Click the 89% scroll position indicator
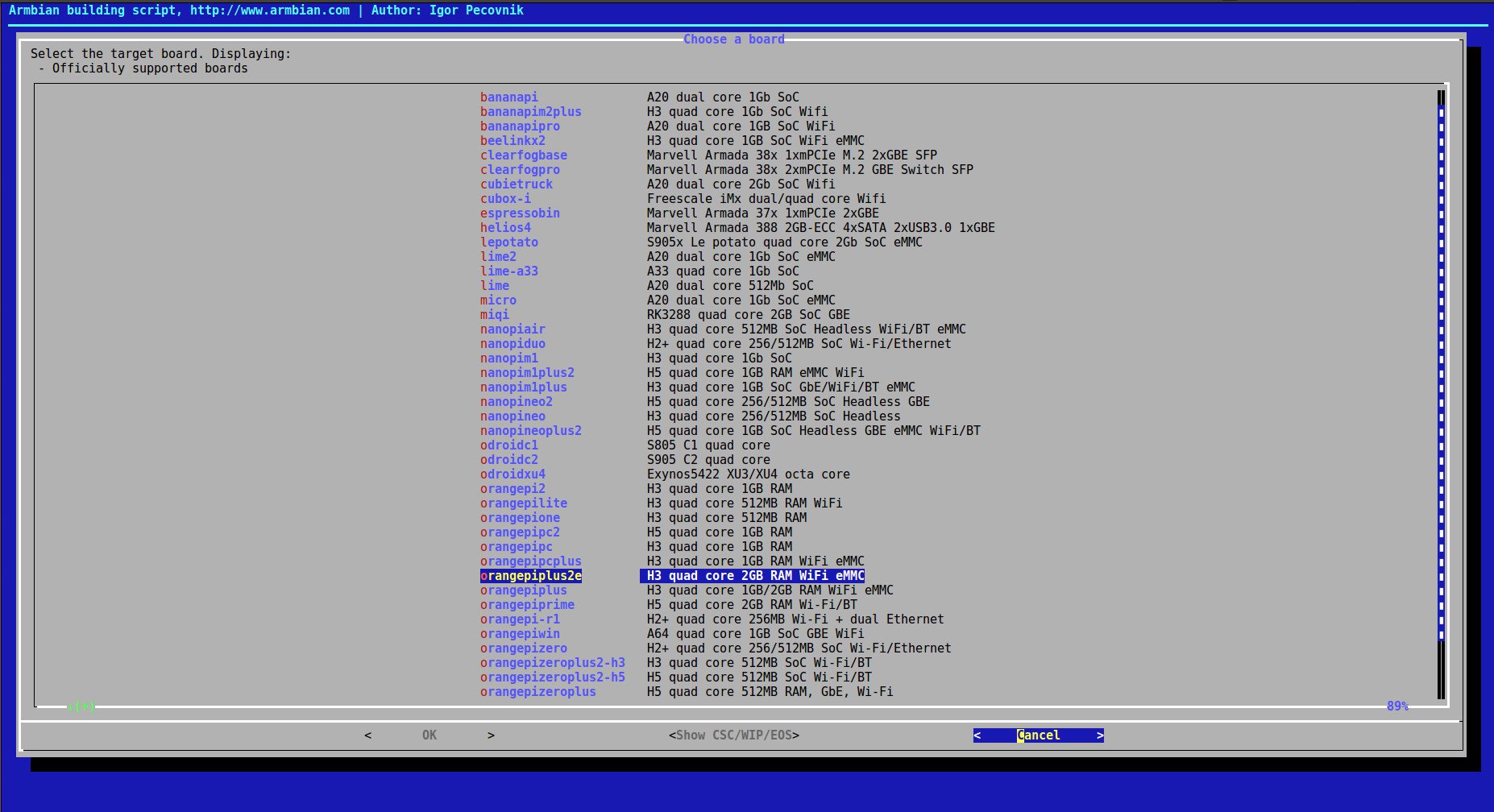Screen dimensions: 1494x812 (1397, 706)
